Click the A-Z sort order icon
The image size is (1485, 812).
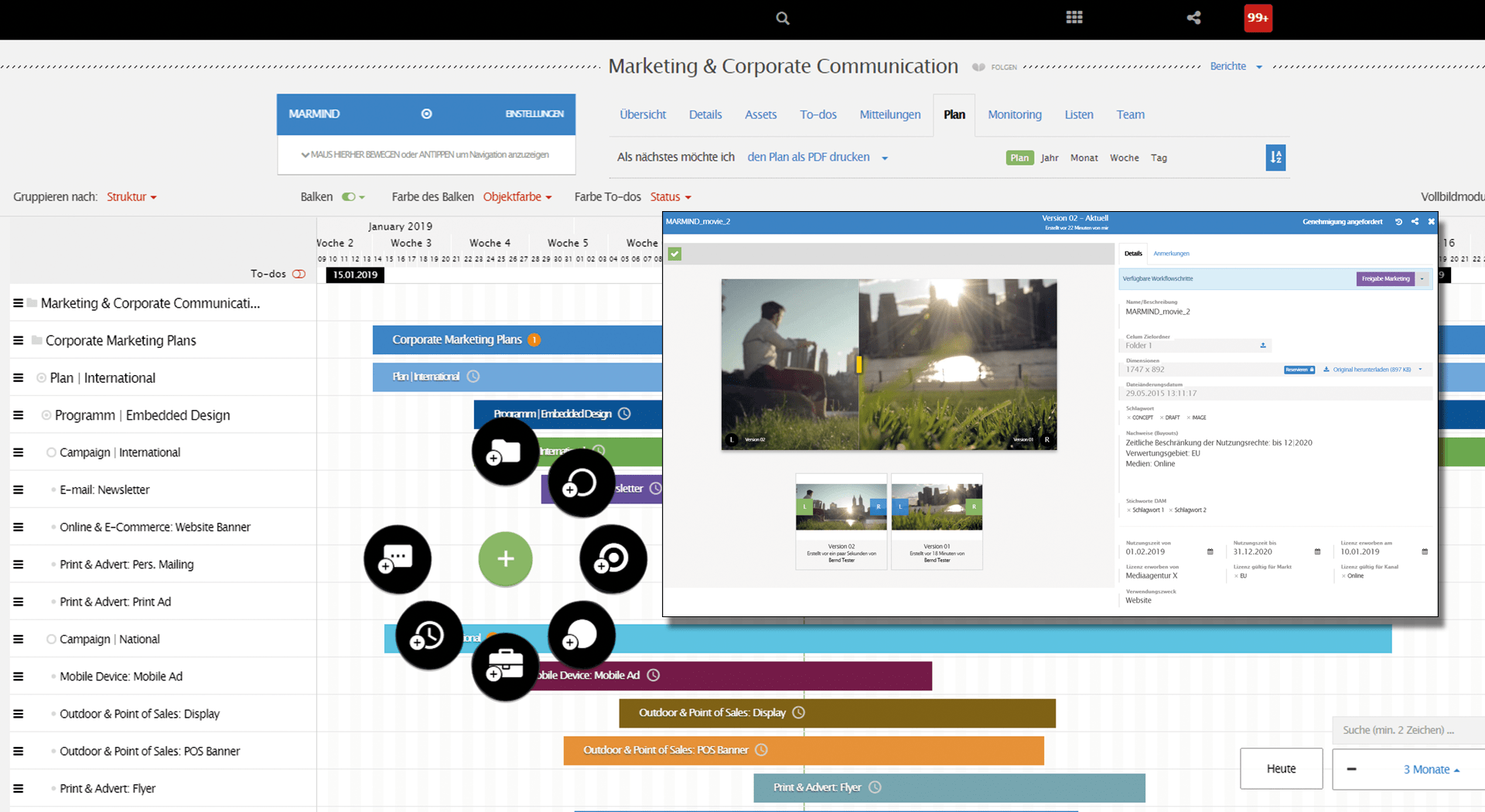1275,158
